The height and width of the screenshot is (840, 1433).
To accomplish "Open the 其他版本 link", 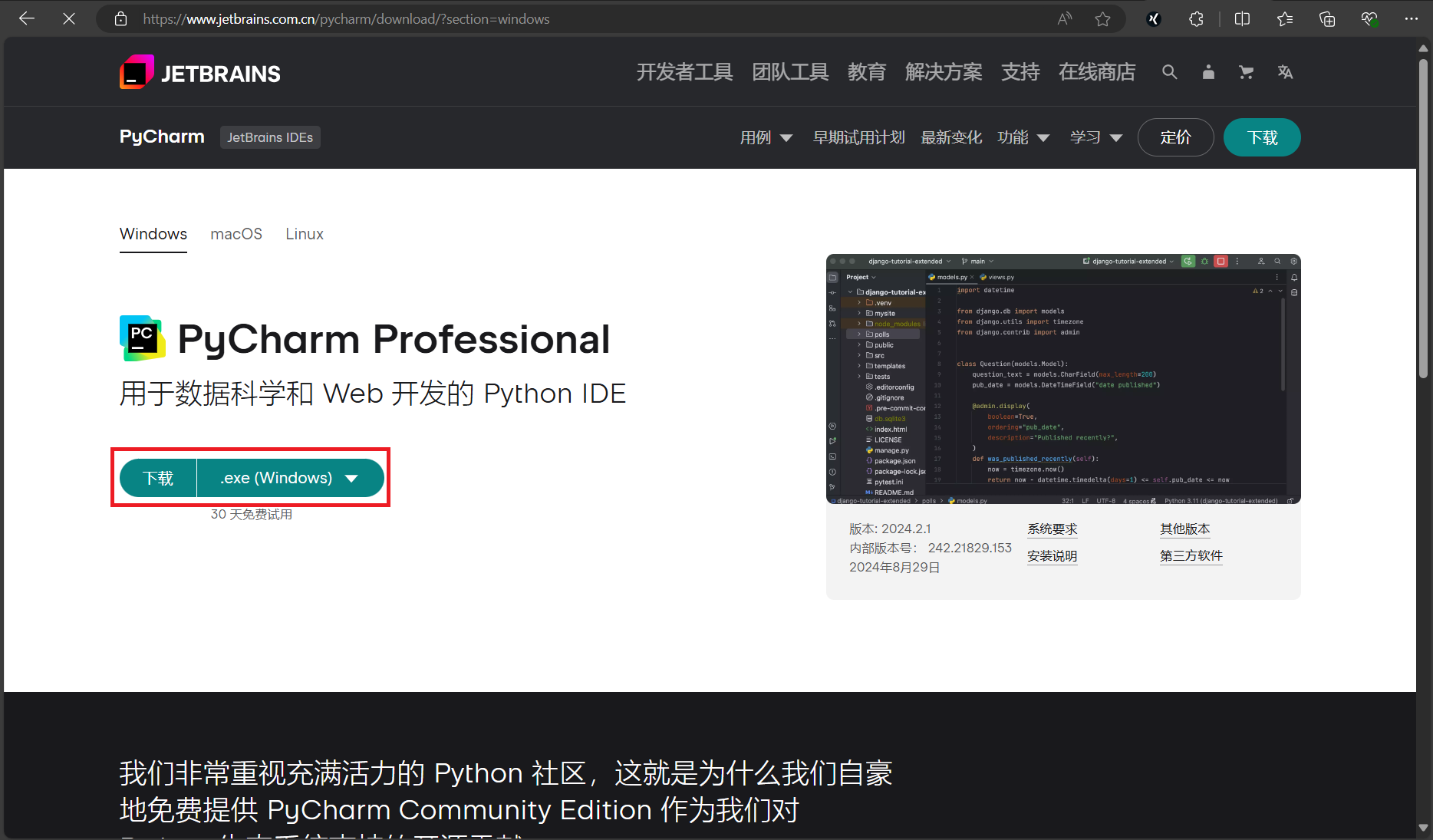I will (x=1185, y=529).
